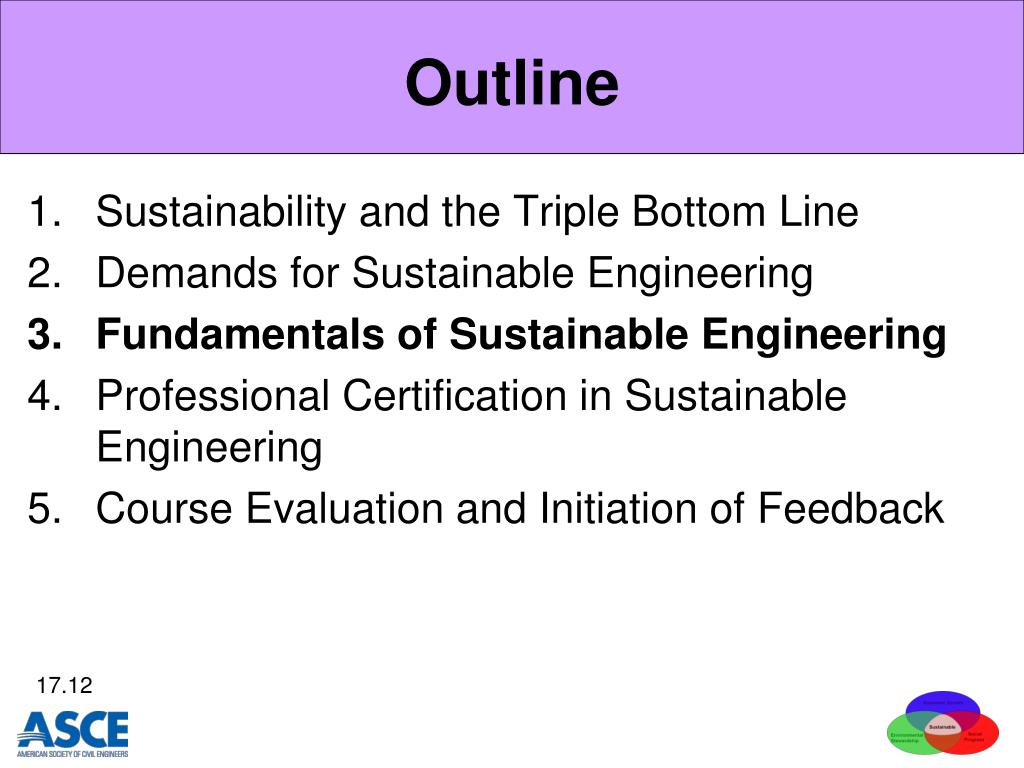The width and height of the screenshot is (1024, 768).
Task: Select the 'Outline' slide title
Action: tap(511, 82)
